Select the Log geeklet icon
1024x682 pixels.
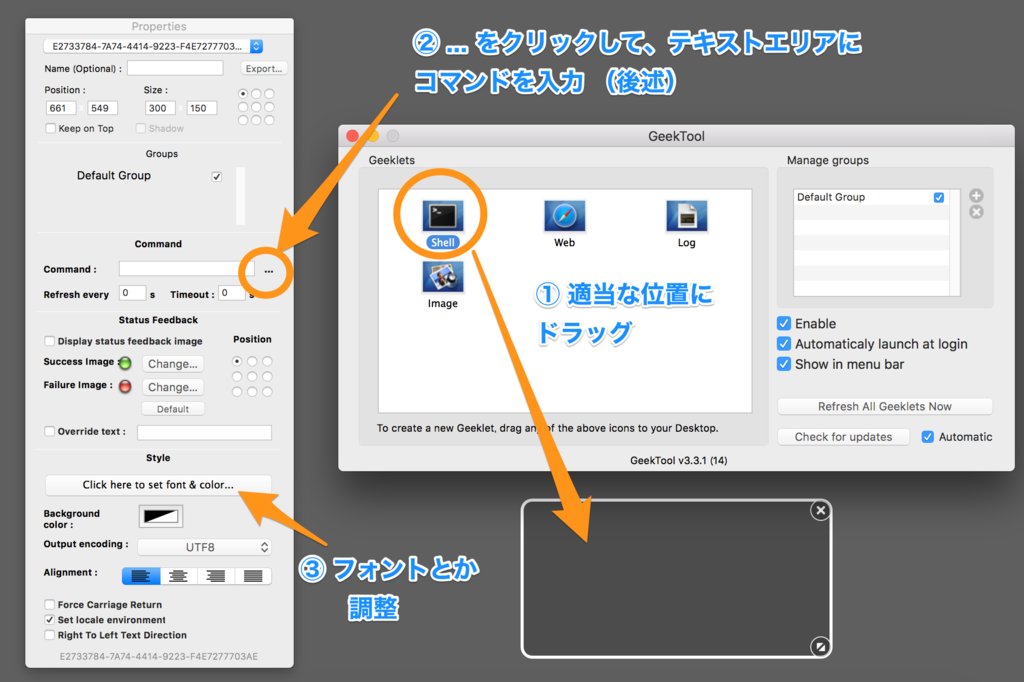(x=686, y=216)
